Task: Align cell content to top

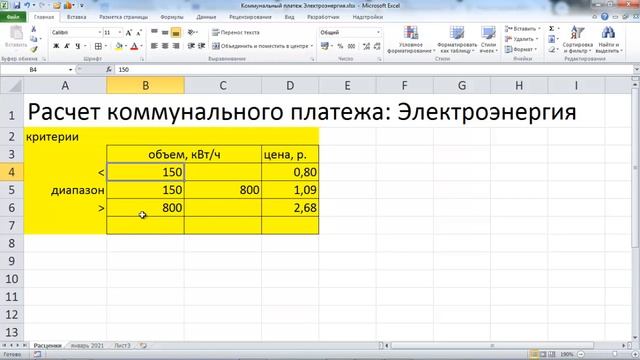Action: (x=154, y=32)
